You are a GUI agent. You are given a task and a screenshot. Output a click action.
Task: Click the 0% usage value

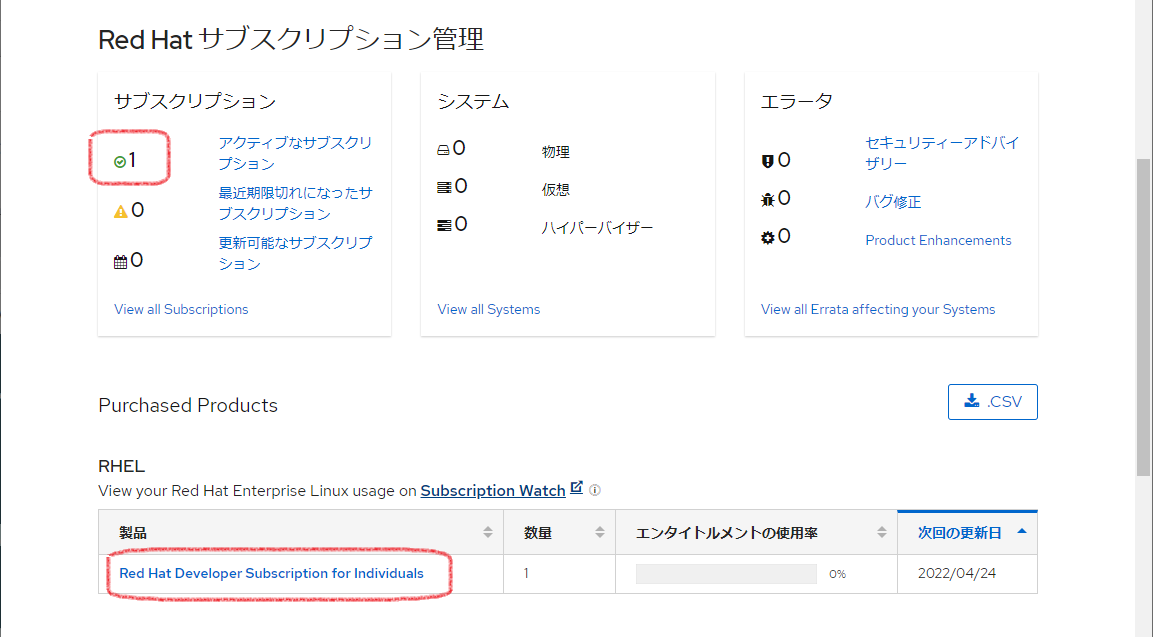point(837,574)
